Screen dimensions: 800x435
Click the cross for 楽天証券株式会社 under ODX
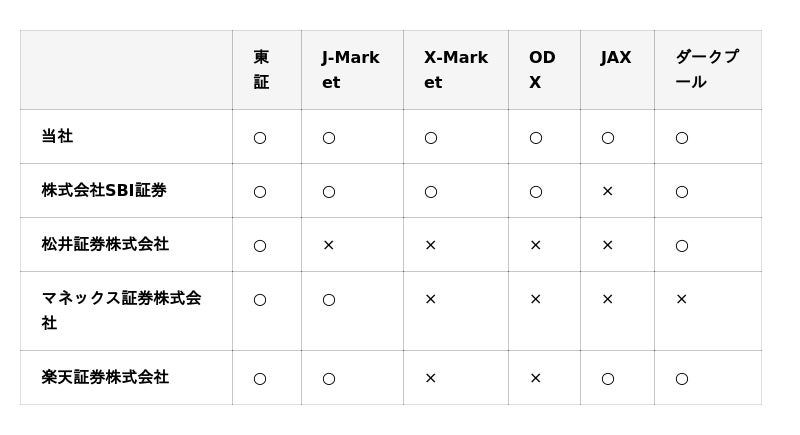click(x=535, y=379)
